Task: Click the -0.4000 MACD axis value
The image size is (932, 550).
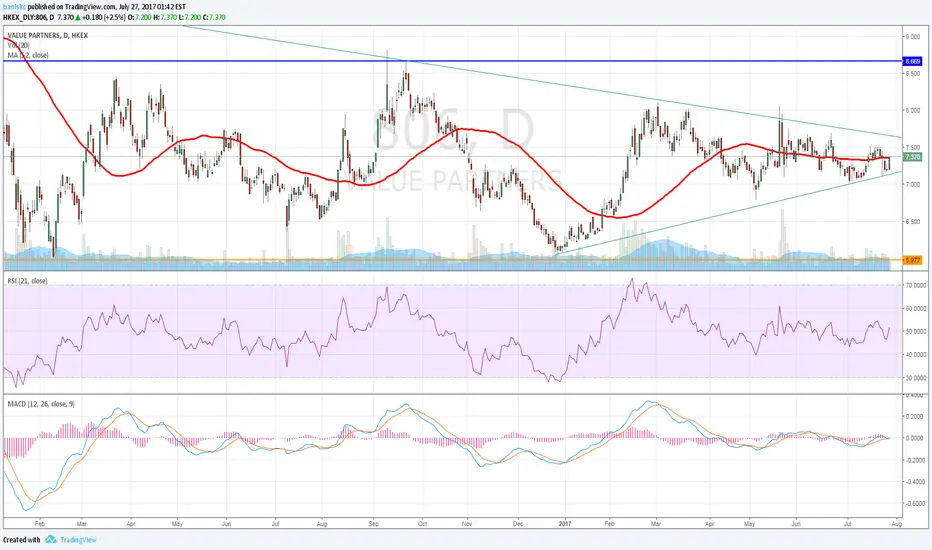Action: click(x=914, y=482)
